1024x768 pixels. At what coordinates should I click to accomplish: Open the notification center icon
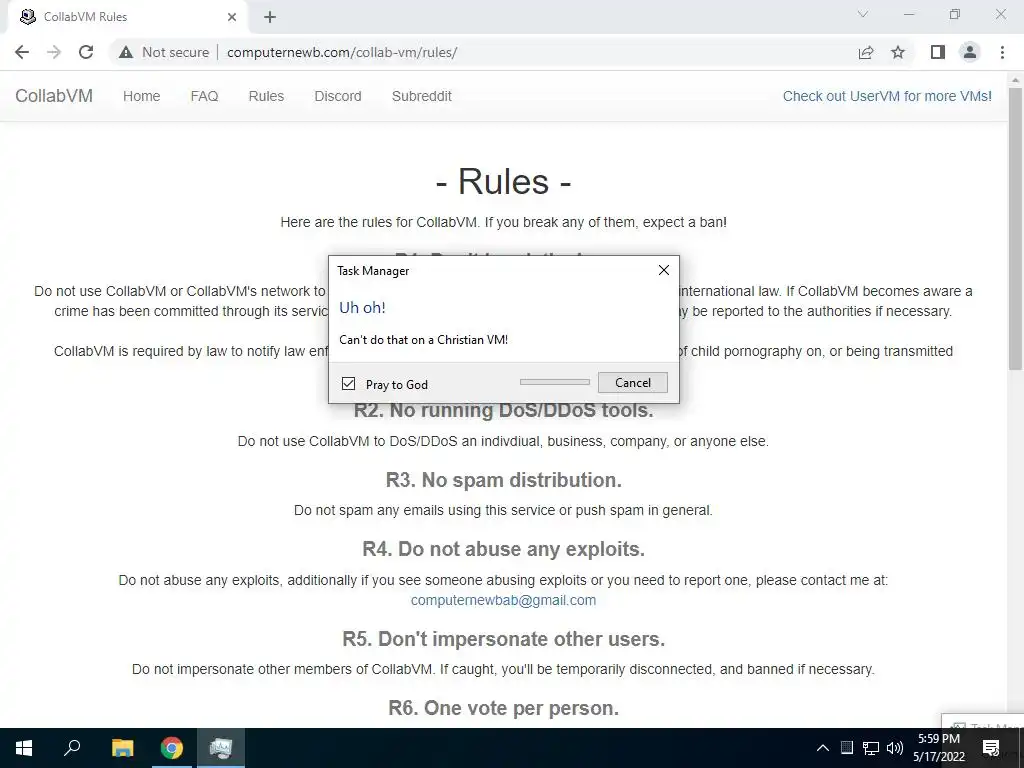point(991,748)
